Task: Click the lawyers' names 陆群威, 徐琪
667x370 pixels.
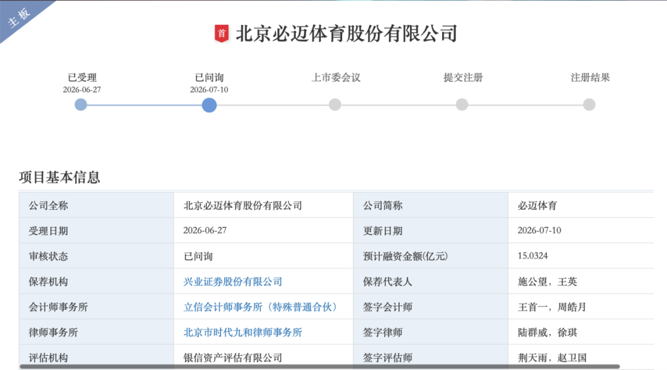Action: point(547,333)
